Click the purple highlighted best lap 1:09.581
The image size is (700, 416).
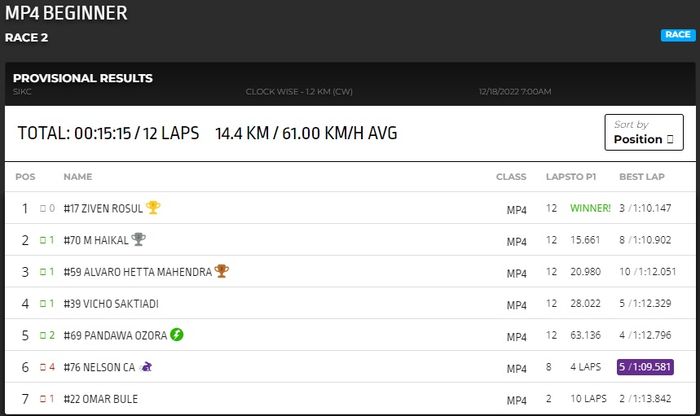pos(645,367)
